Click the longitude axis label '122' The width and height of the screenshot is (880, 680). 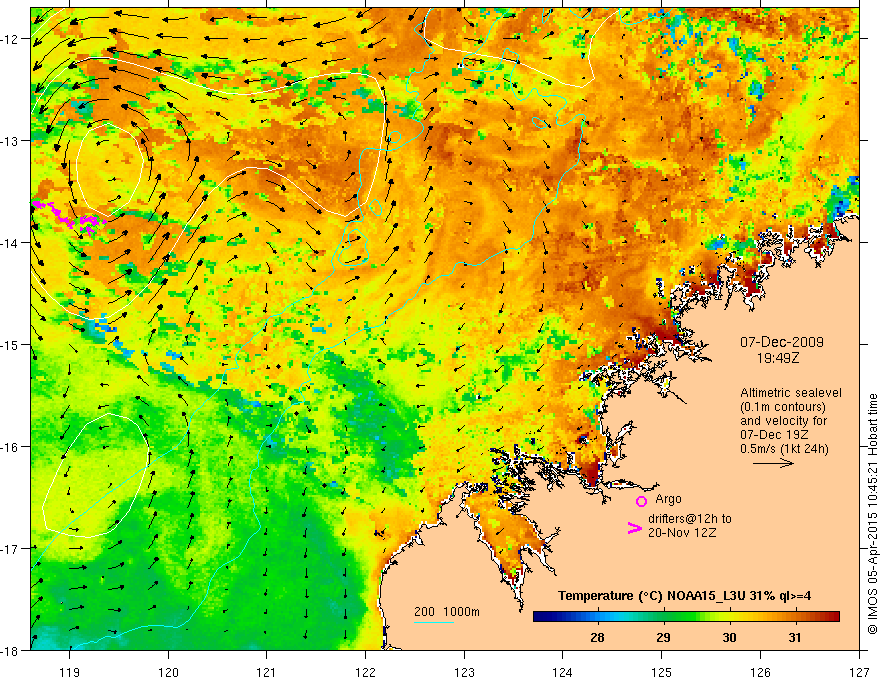tap(365, 672)
